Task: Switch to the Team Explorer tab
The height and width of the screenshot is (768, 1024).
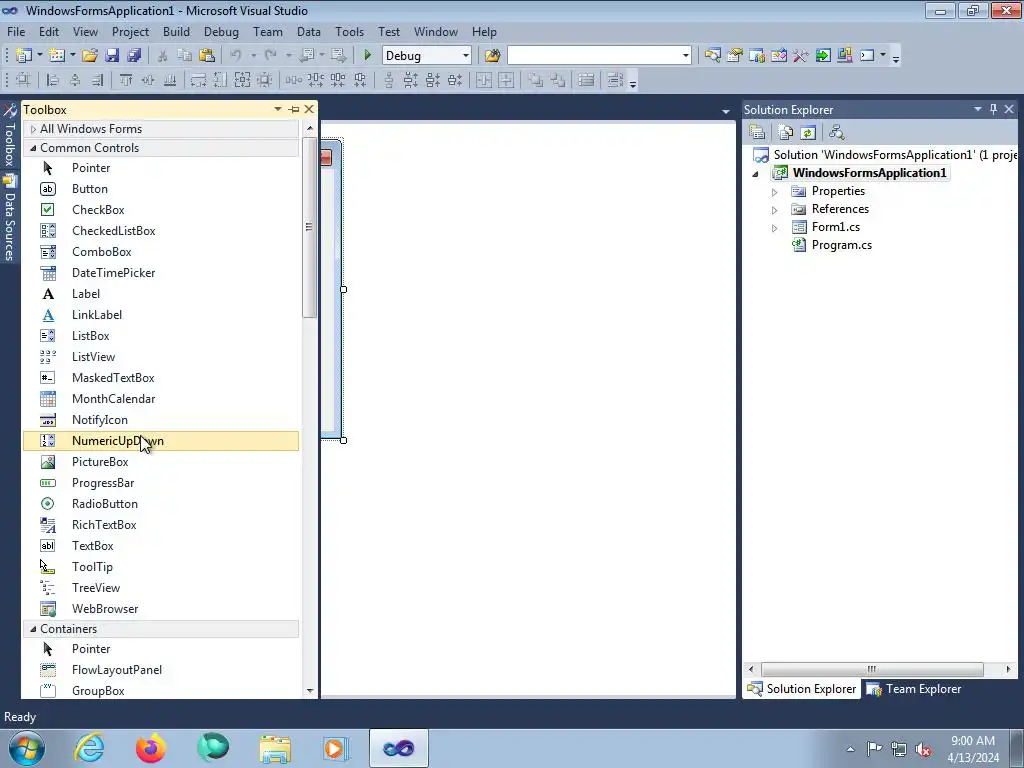Action: 914,689
